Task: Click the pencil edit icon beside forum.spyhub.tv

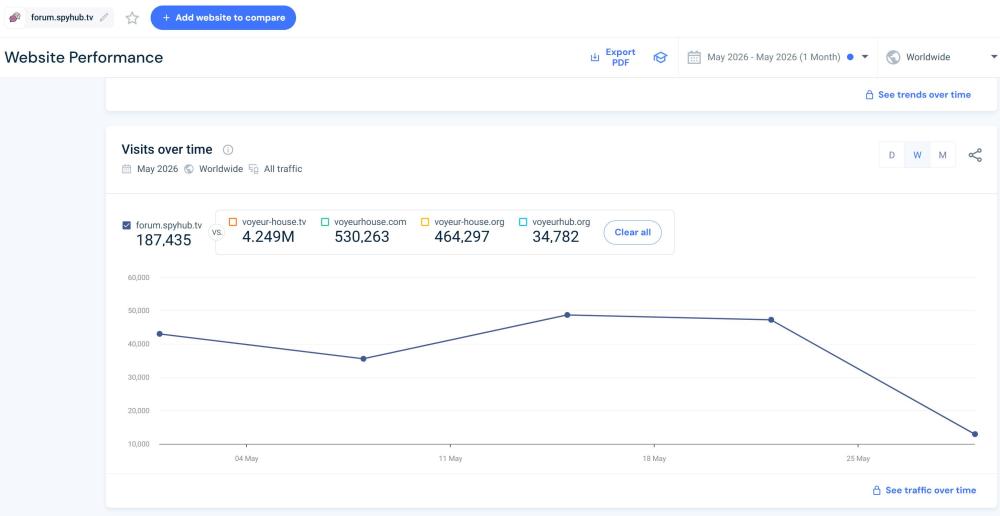Action: click(104, 17)
